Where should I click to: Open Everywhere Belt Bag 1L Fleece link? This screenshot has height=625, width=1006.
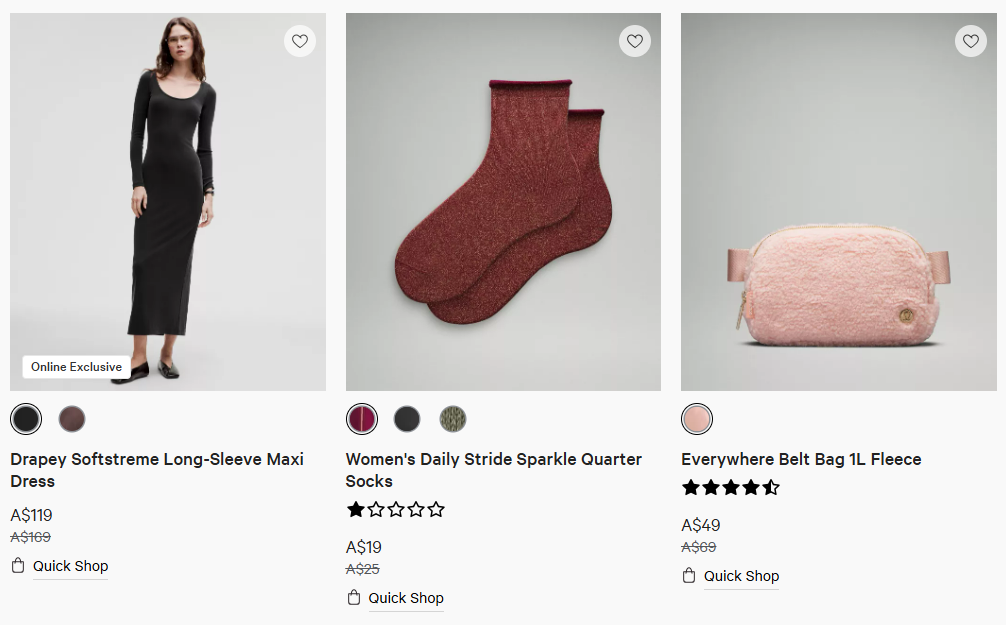click(801, 459)
